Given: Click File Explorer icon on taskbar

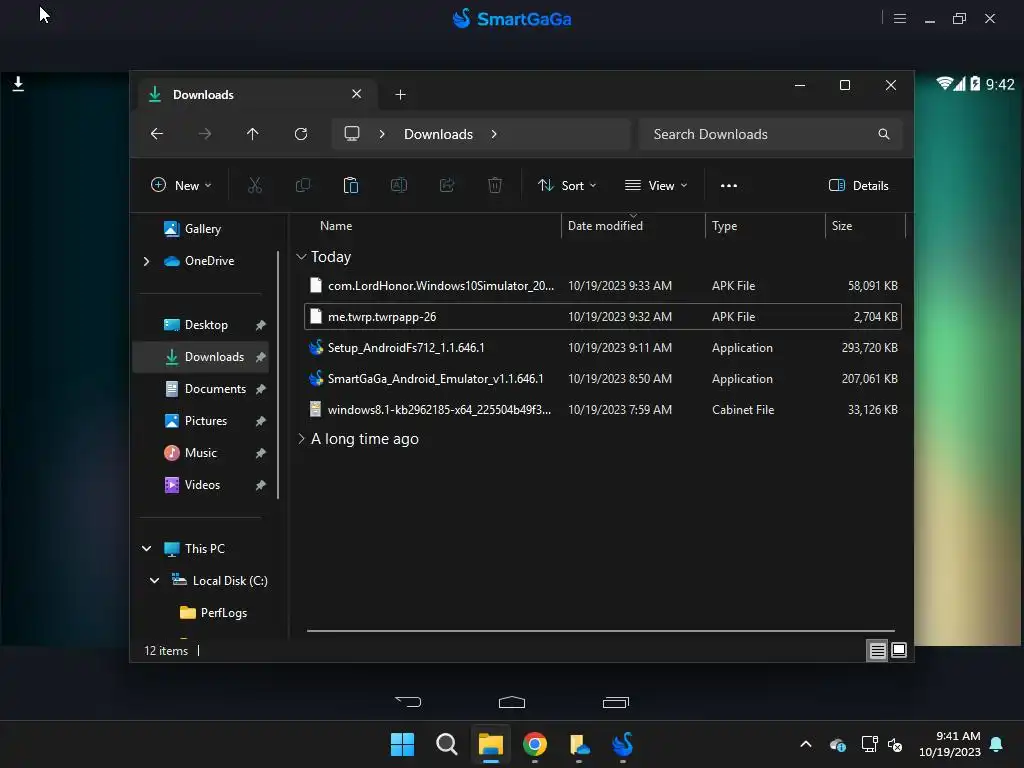Looking at the screenshot, I should 490,744.
